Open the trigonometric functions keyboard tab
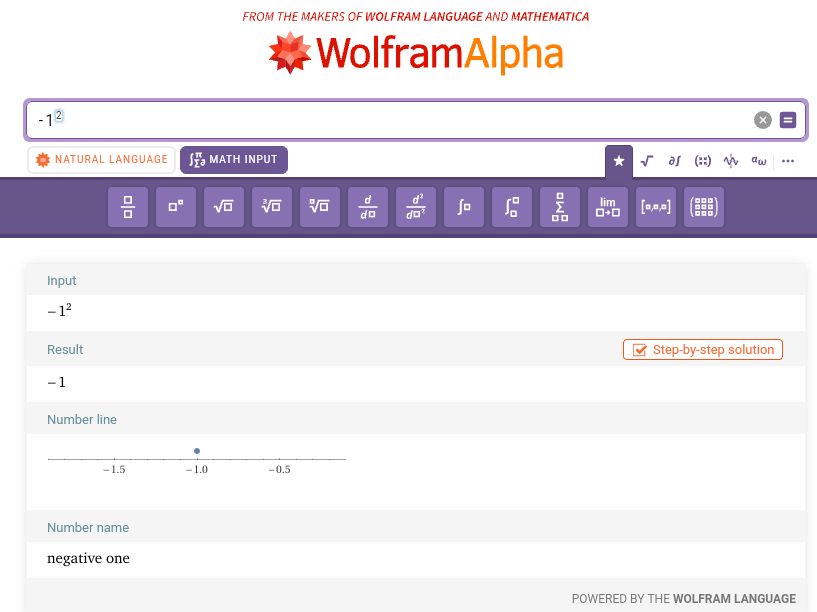The height and width of the screenshot is (612, 817). (731, 161)
